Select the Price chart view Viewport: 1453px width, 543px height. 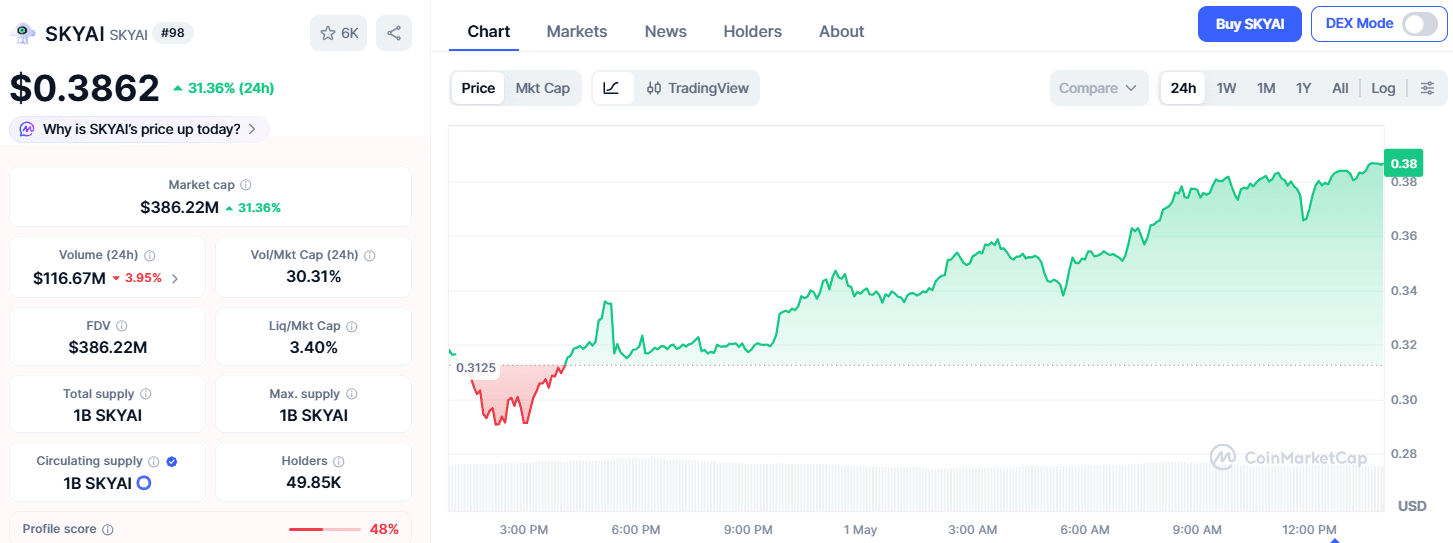(x=478, y=88)
